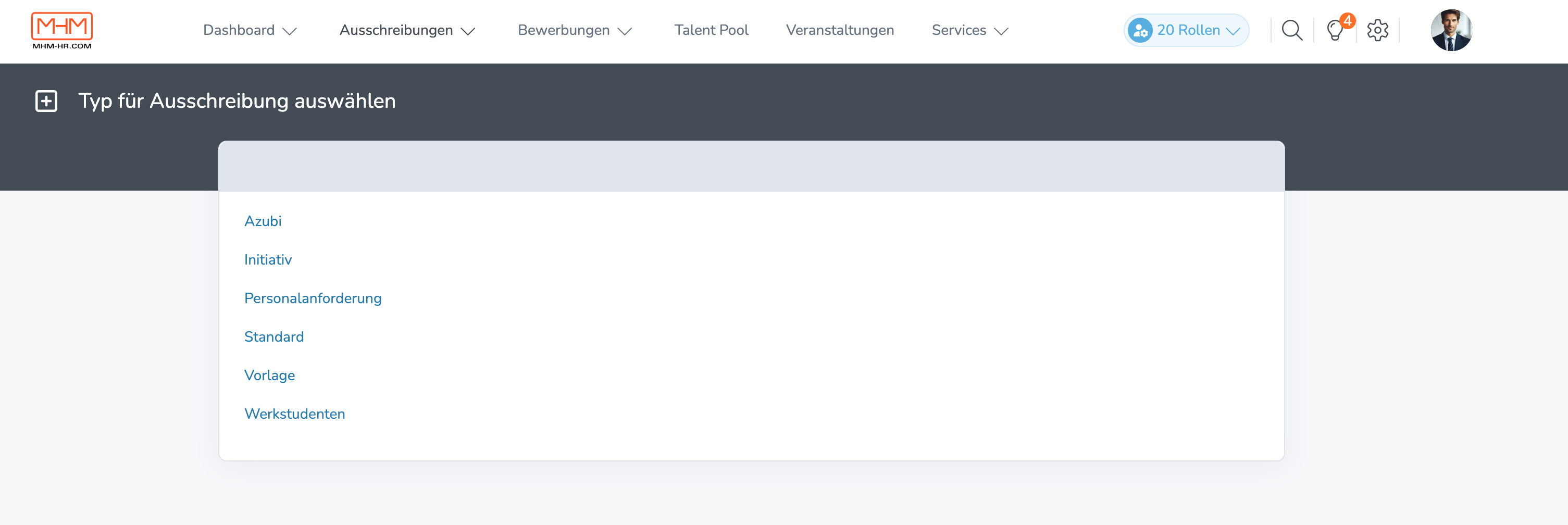
Task: Go to the Talent Pool section
Action: (711, 30)
